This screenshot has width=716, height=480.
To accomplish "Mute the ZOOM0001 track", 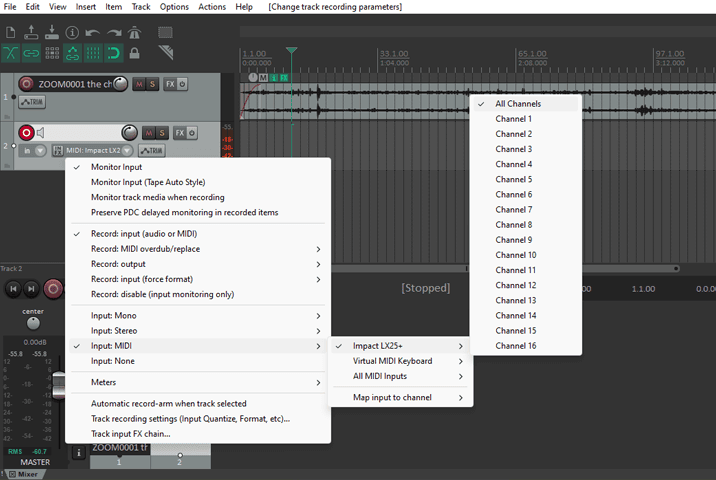I will (139, 84).
